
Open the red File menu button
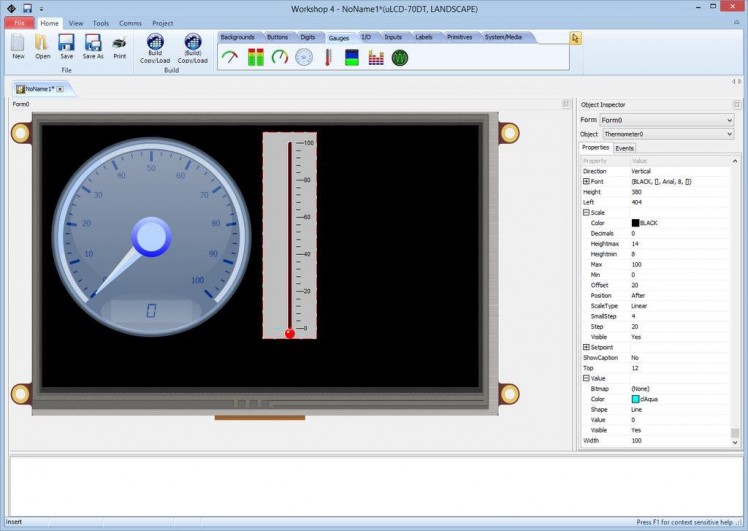[19, 23]
